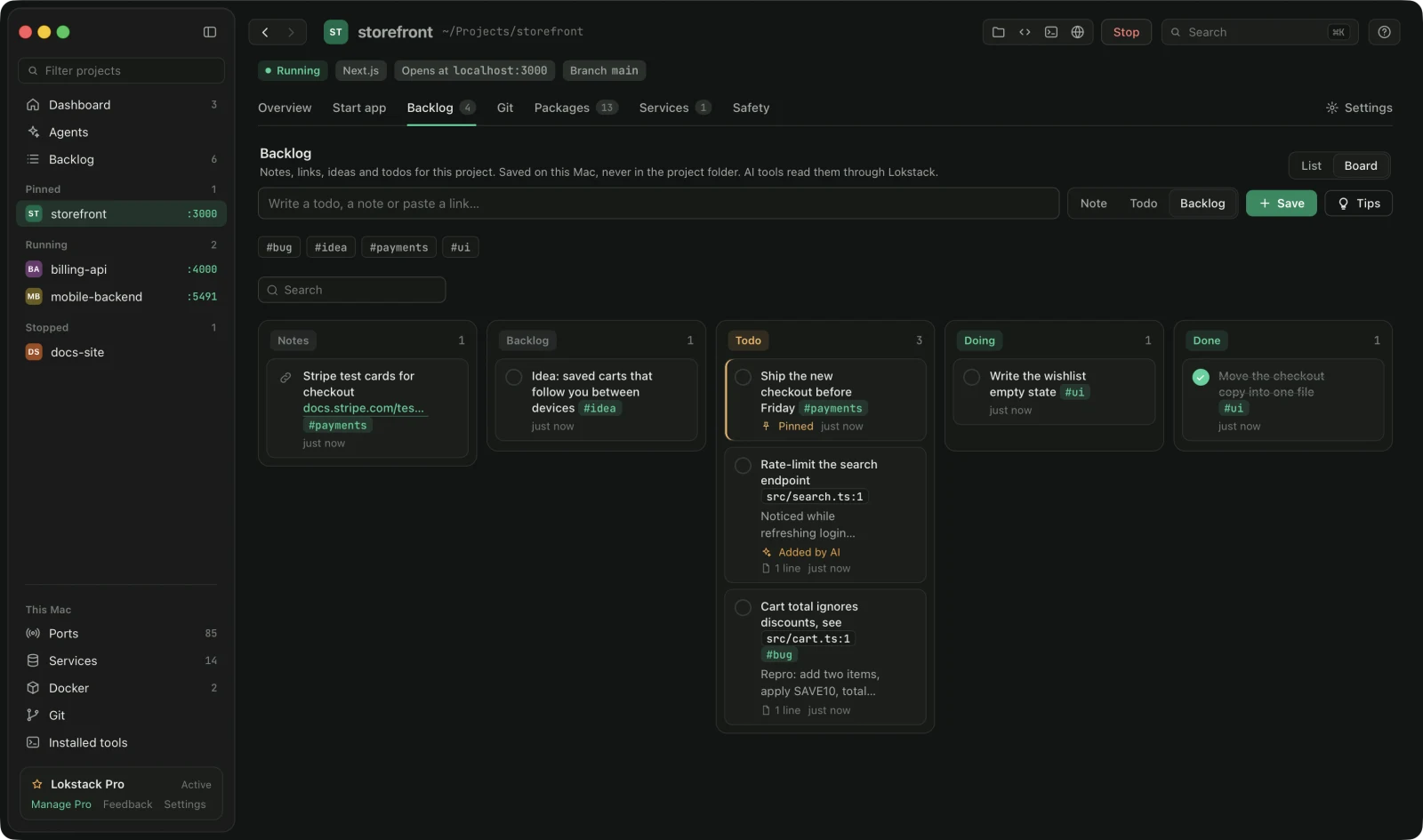Check off 'Ship the new checkout' todo
1423x840 pixels.
743,377
